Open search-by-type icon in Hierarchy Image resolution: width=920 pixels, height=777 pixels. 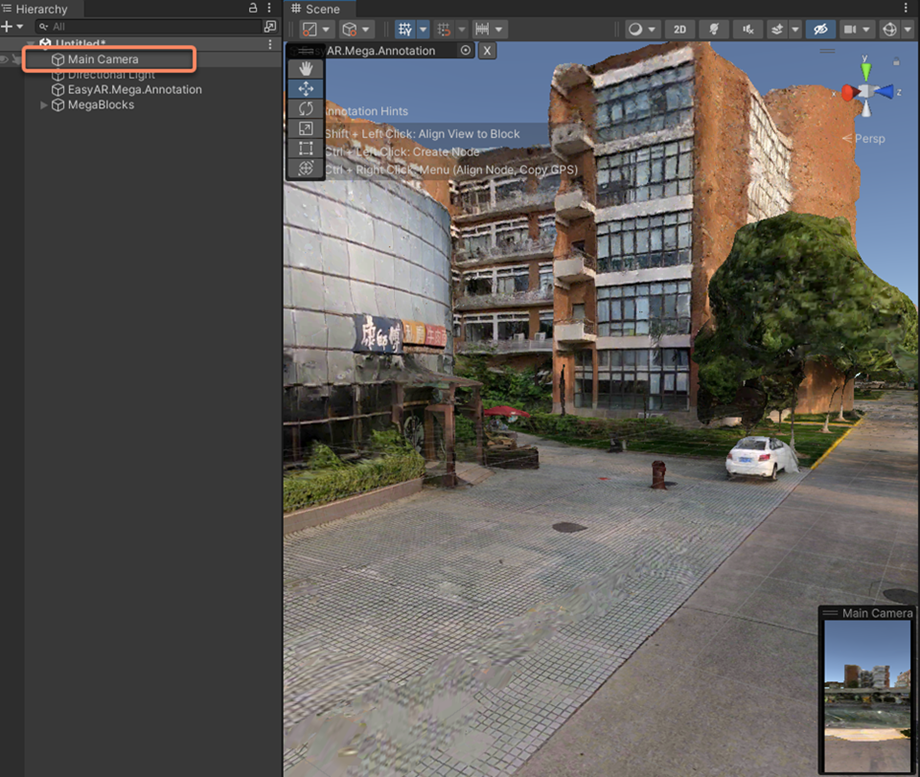[x=270, y=27]
